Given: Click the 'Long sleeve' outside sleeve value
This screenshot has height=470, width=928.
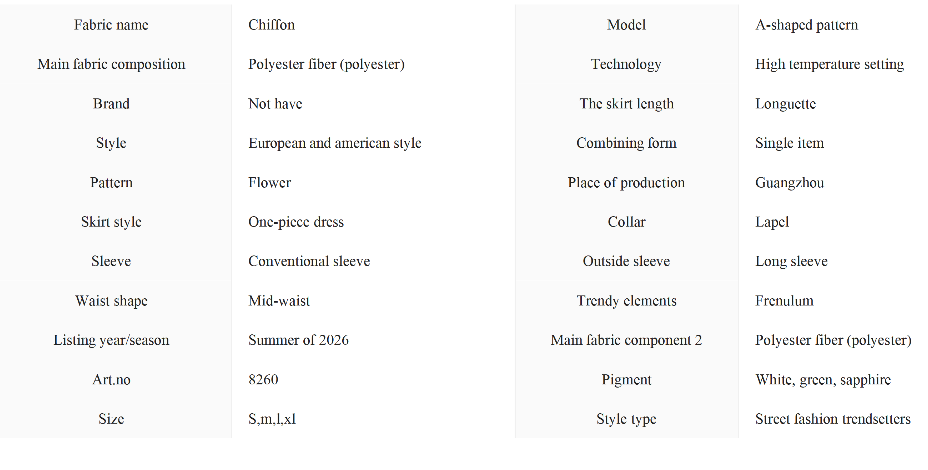Looking at the screenshot, I should point(791,261).
